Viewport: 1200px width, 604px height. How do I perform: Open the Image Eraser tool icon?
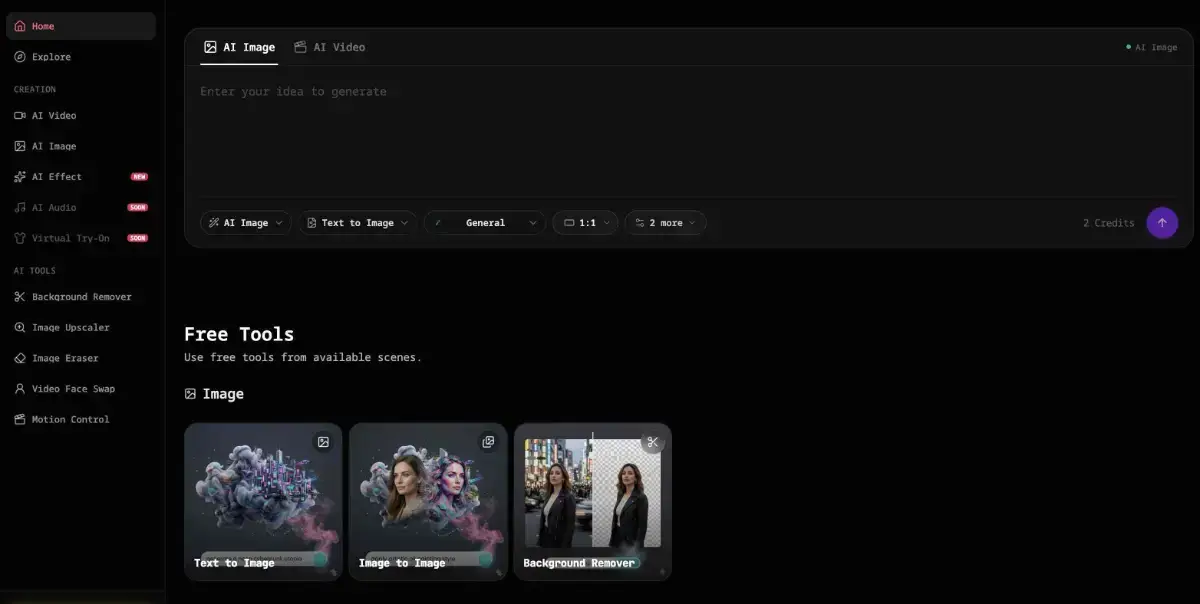point(20,358)
